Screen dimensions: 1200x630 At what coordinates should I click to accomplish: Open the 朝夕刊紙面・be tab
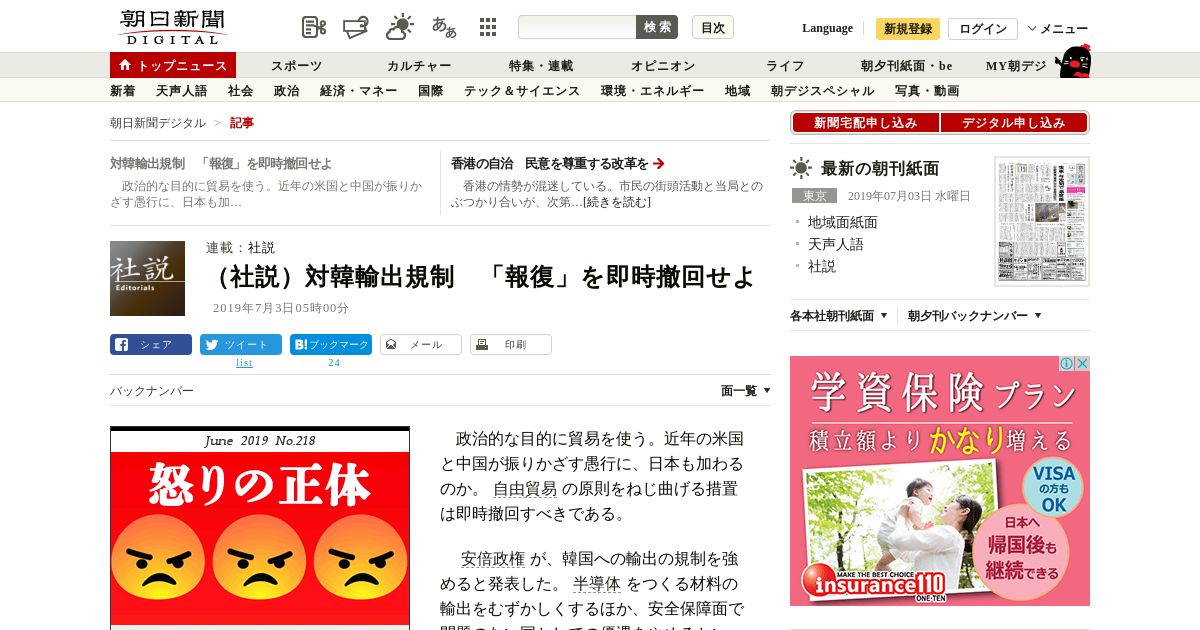pos(907,66)
